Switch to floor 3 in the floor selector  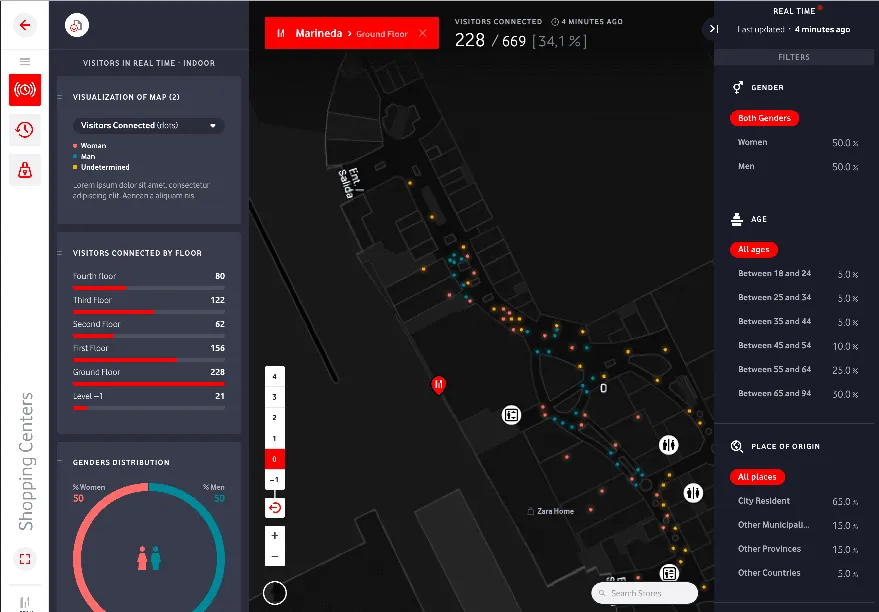[274, 396]
